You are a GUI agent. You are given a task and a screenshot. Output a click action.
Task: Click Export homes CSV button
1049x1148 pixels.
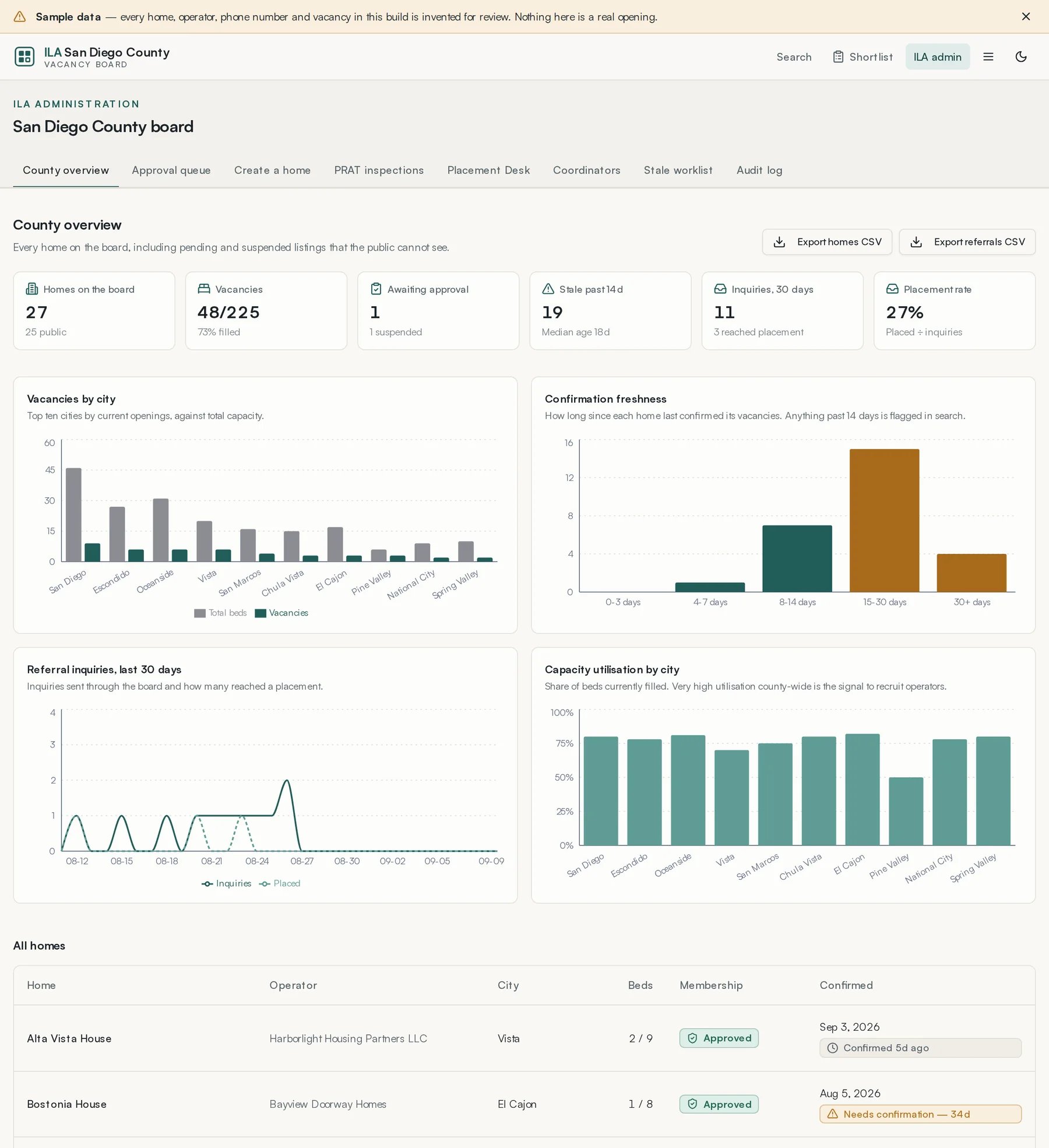click(x=827, y=242)
